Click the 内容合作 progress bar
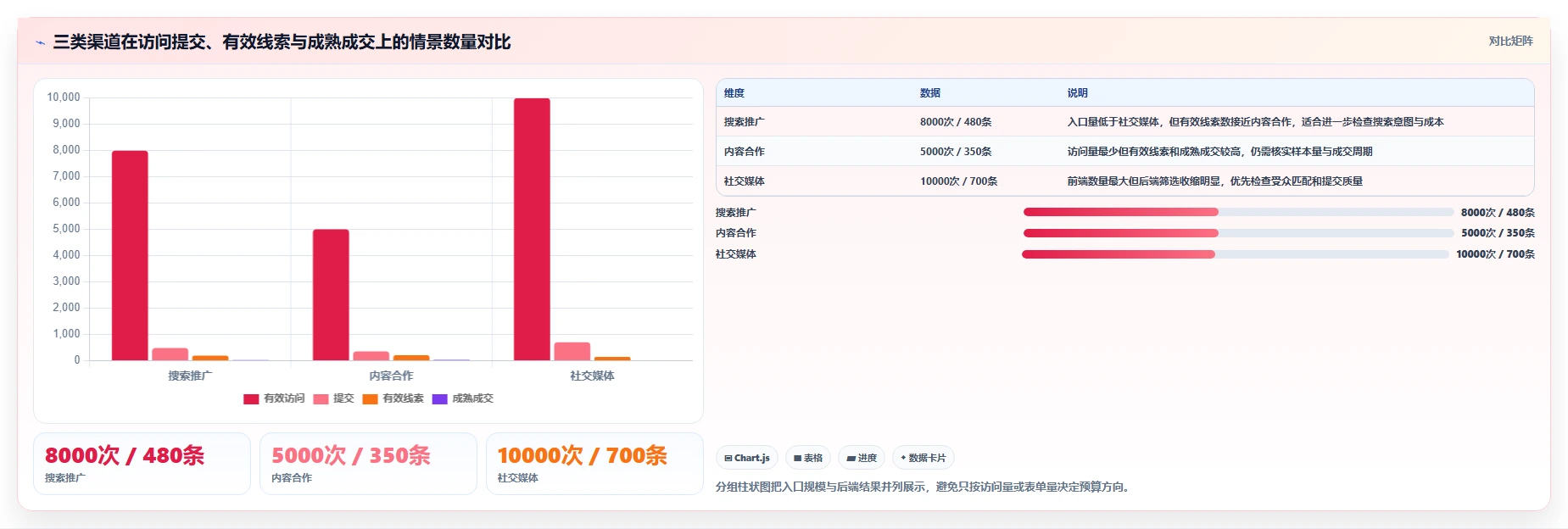This screenshot has width=1568, height=529. 1238,233
